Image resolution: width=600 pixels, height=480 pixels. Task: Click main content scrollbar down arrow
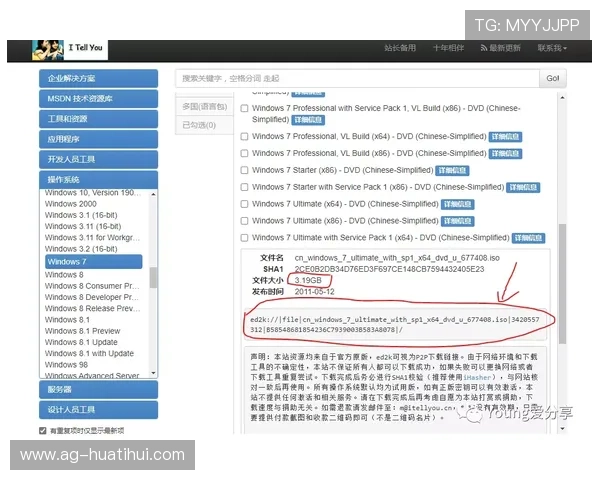562,429
